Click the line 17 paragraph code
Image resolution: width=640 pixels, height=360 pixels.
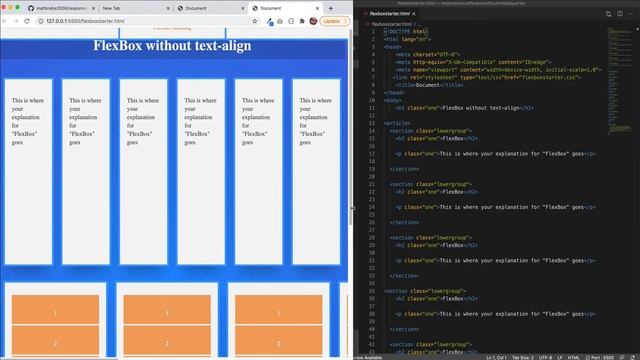pyautogui.click(x=495, y=154)
